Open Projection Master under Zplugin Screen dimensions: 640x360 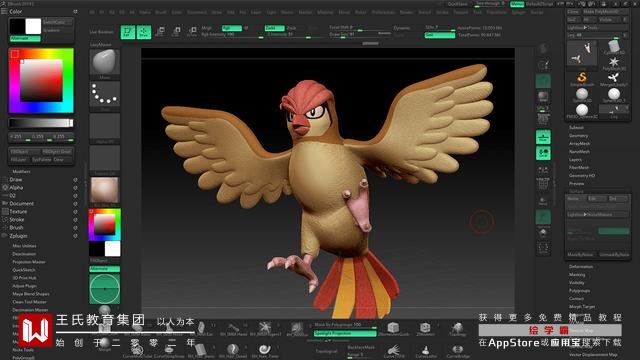29,262
